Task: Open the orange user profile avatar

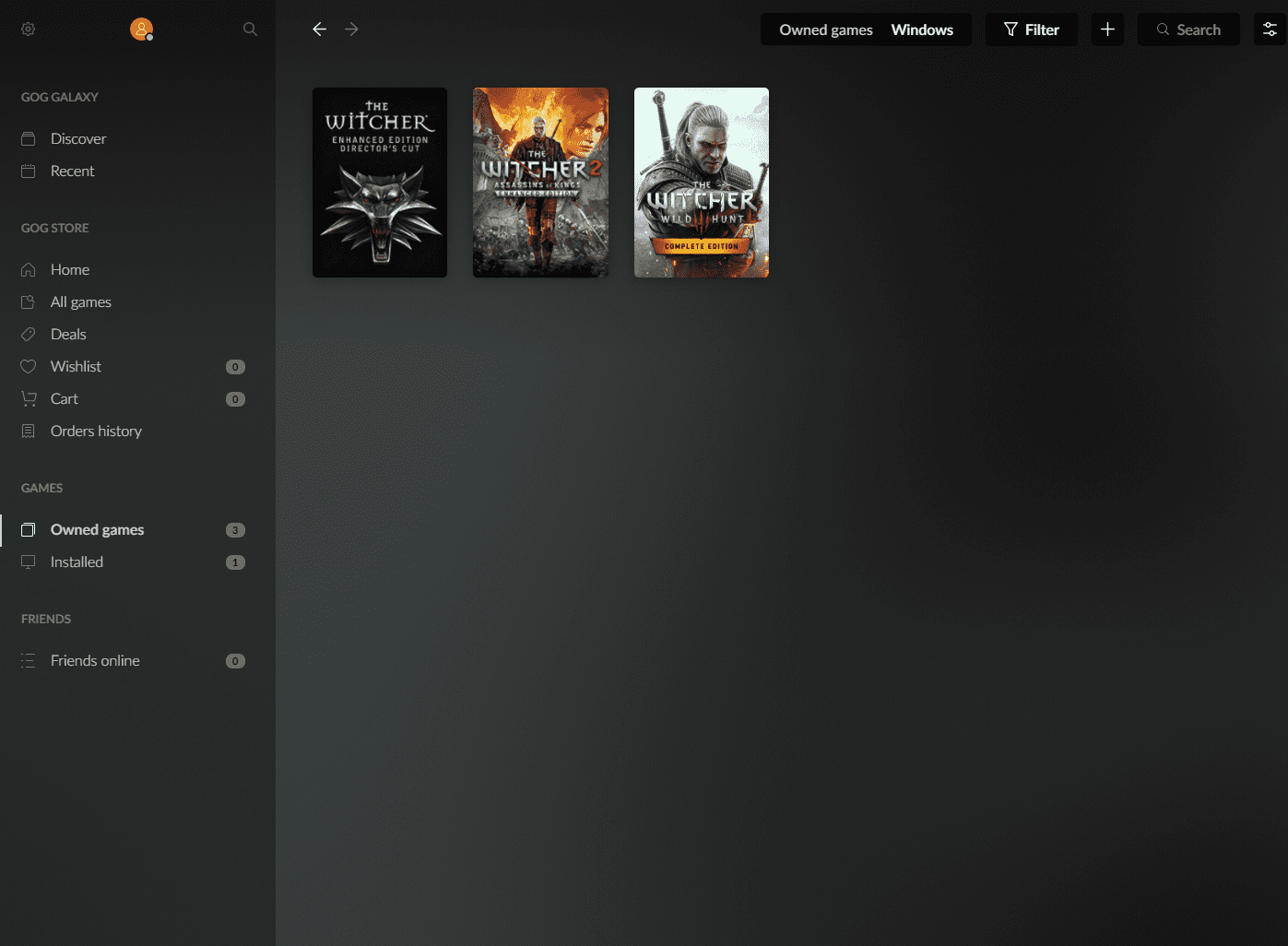Action: click(141, 30)
